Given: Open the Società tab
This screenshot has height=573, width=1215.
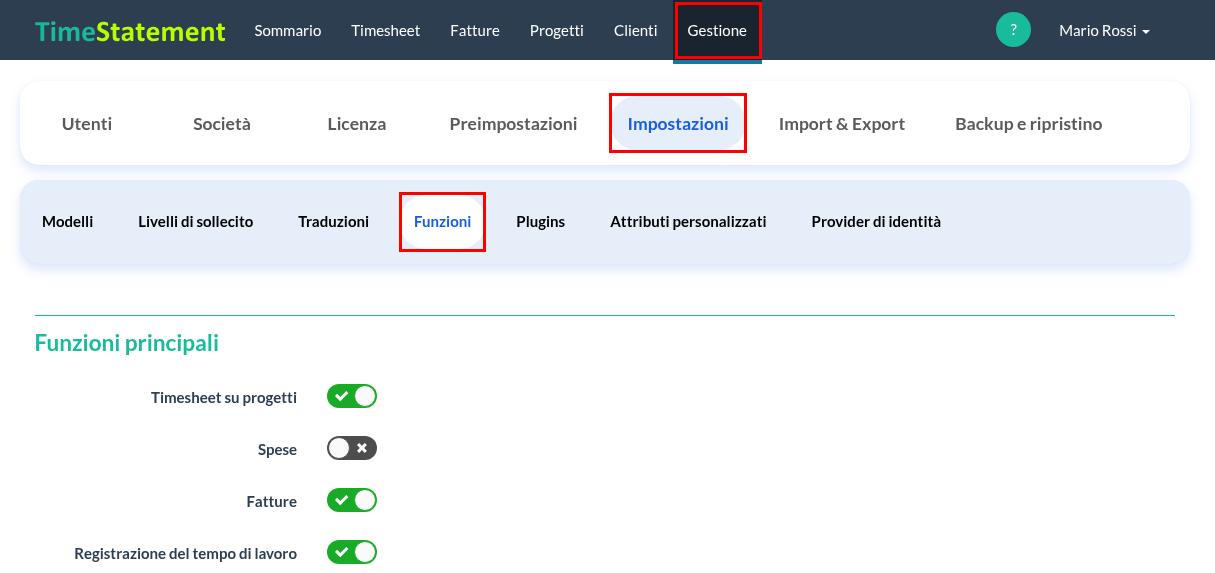Looking at the screenshot, I should tap(222, 124).
